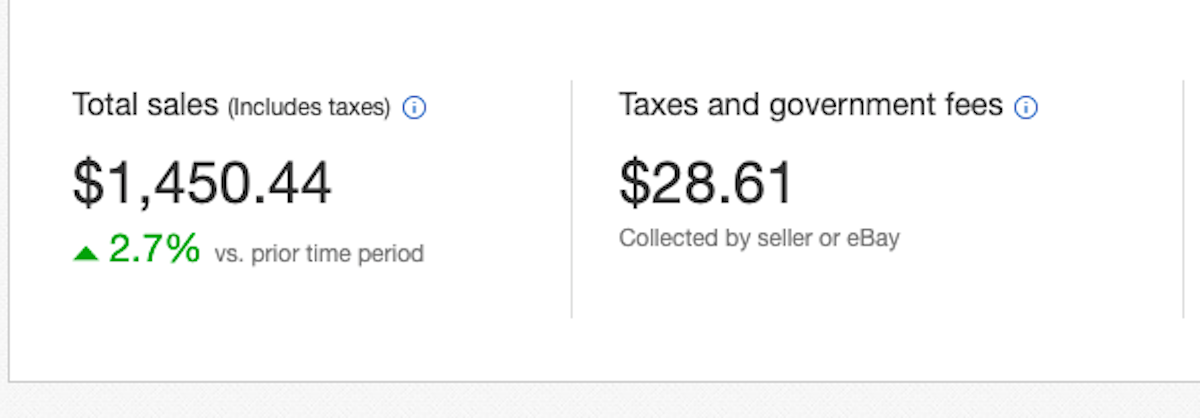Select the 2.7% change value
Screen dimensions: 1200x418
tap(154, 249)
